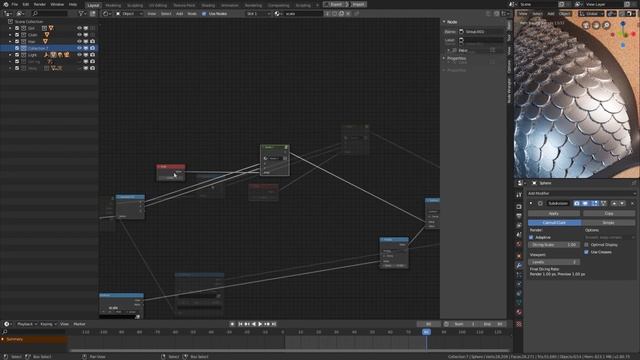The height and width of the screenshot is (360, 640).
Task: Toggle visibility eye of the Light collection
Action: [x=79, y=55]
